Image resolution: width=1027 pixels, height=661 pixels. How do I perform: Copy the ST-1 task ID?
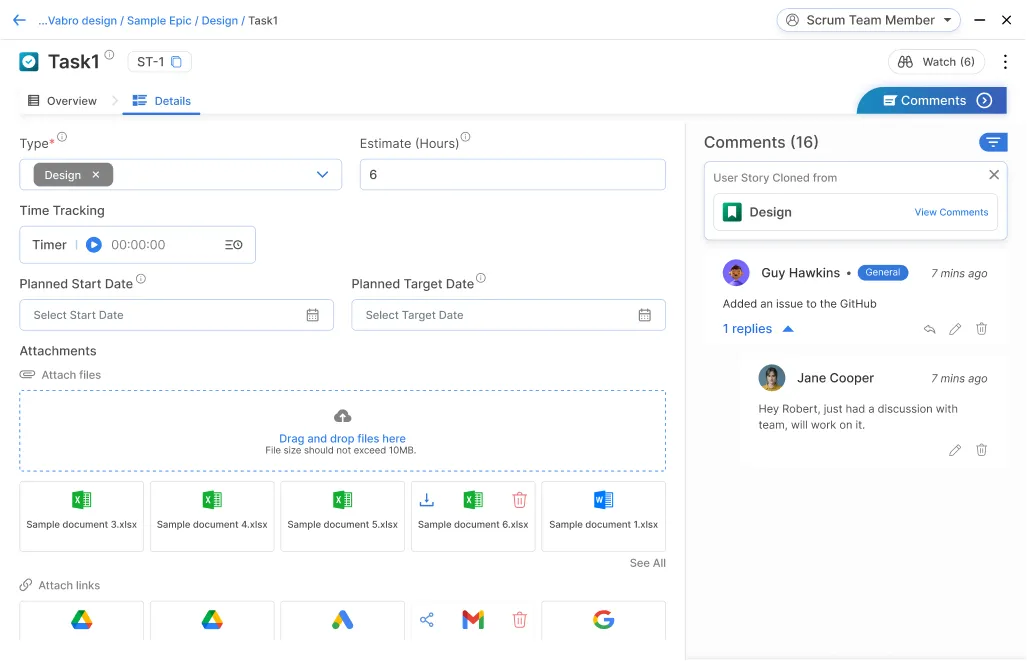click(x=176, y=61)
